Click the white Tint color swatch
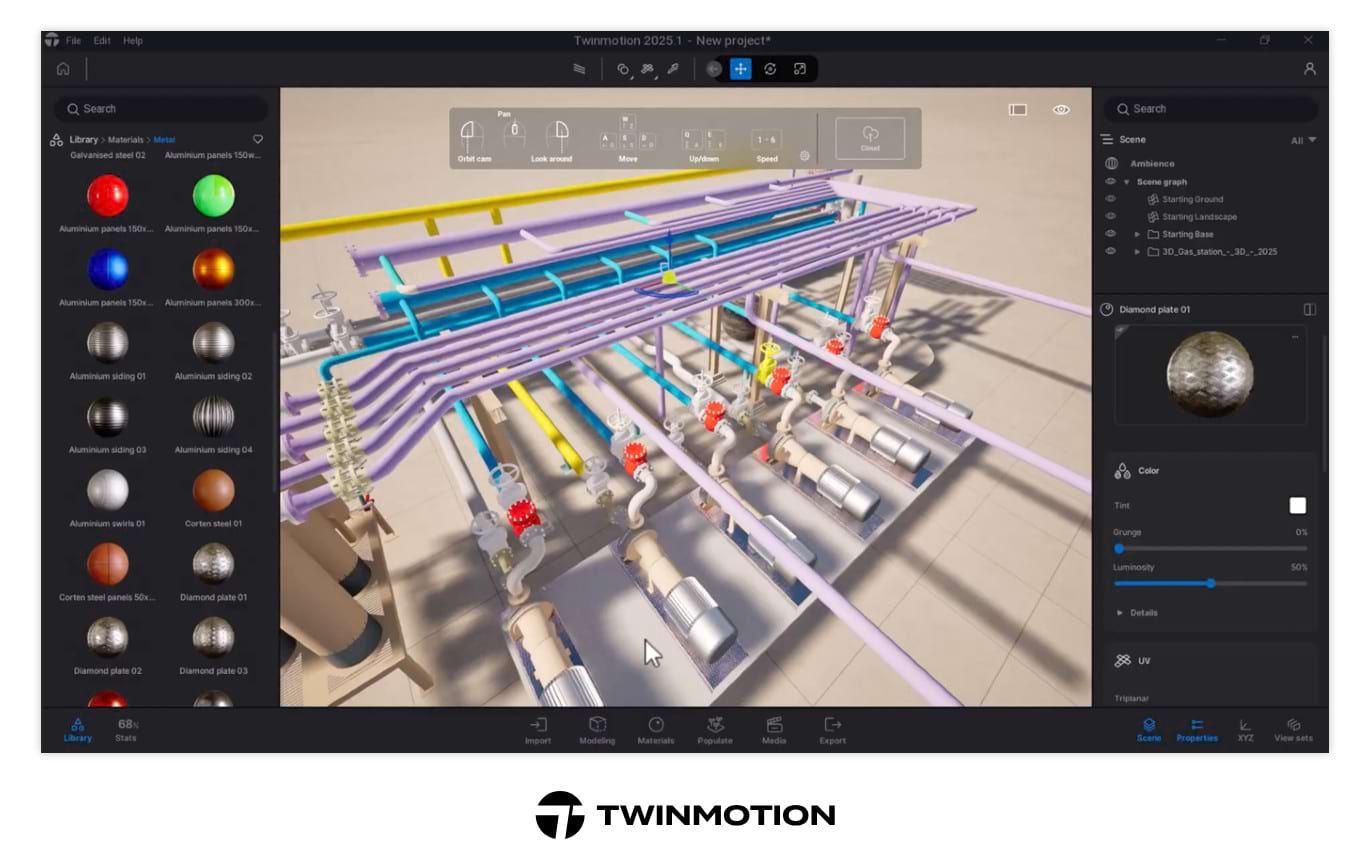 pos(1298,506)
